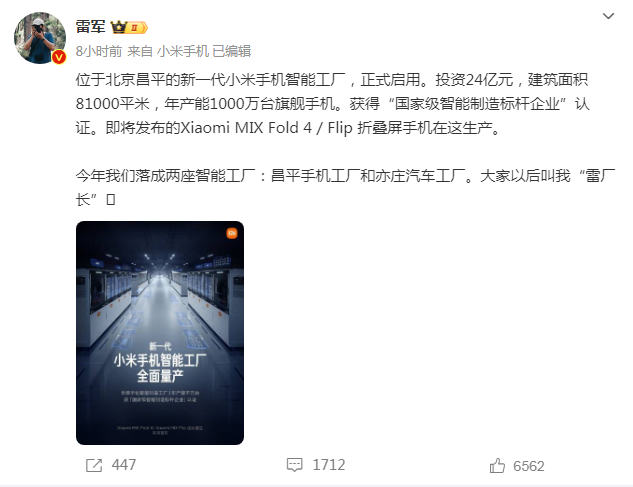
Task: Open Lei Jun's profile avatar
Action: 40,38
